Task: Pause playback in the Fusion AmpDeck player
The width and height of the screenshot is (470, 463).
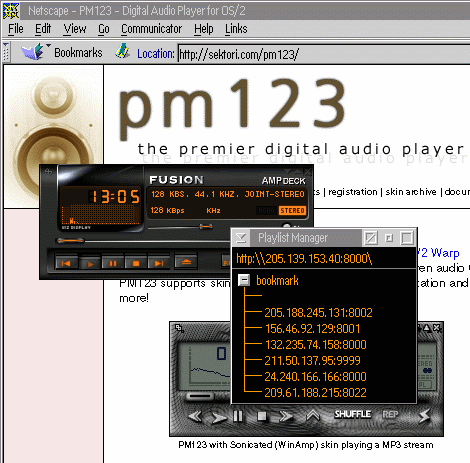Action: [113, 263]
